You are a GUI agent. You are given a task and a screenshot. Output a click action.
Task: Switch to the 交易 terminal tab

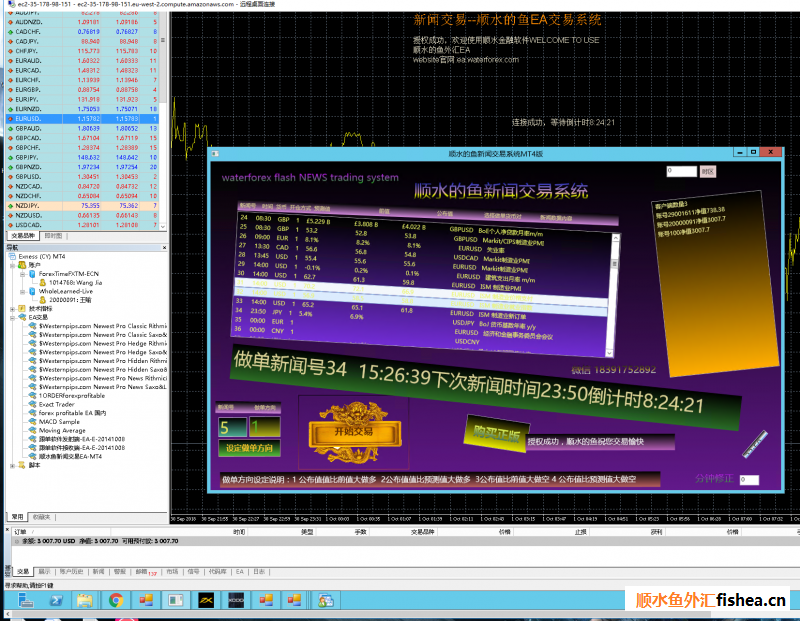23,572
